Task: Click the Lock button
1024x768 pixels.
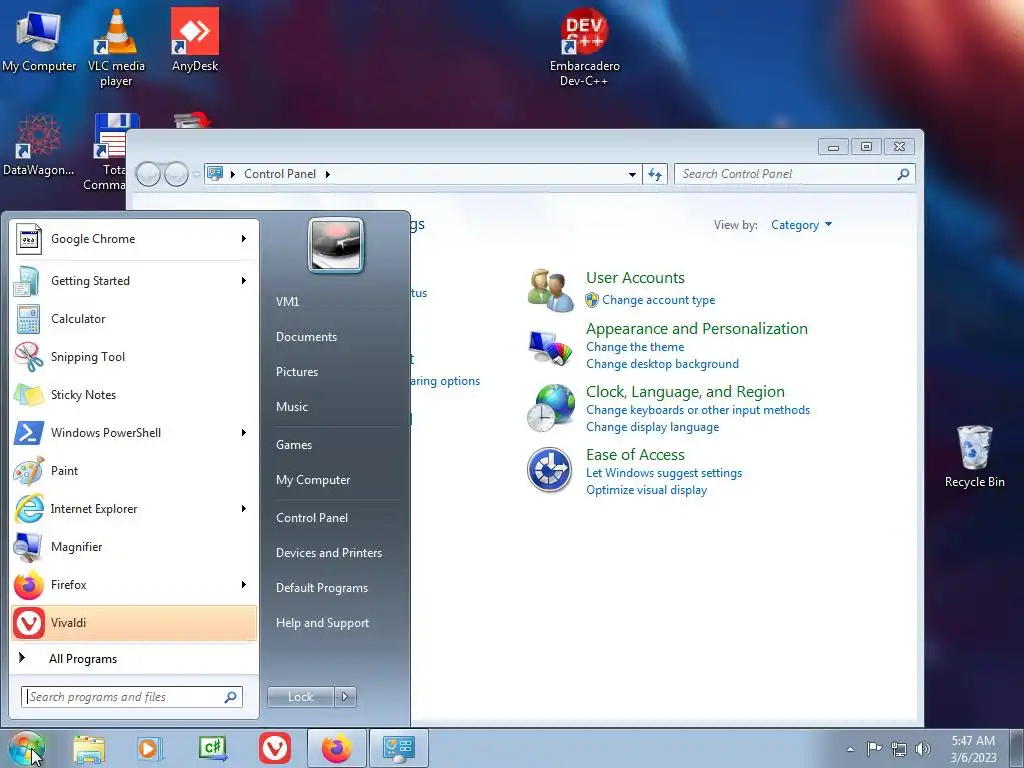Action: (x=300, y=697)
